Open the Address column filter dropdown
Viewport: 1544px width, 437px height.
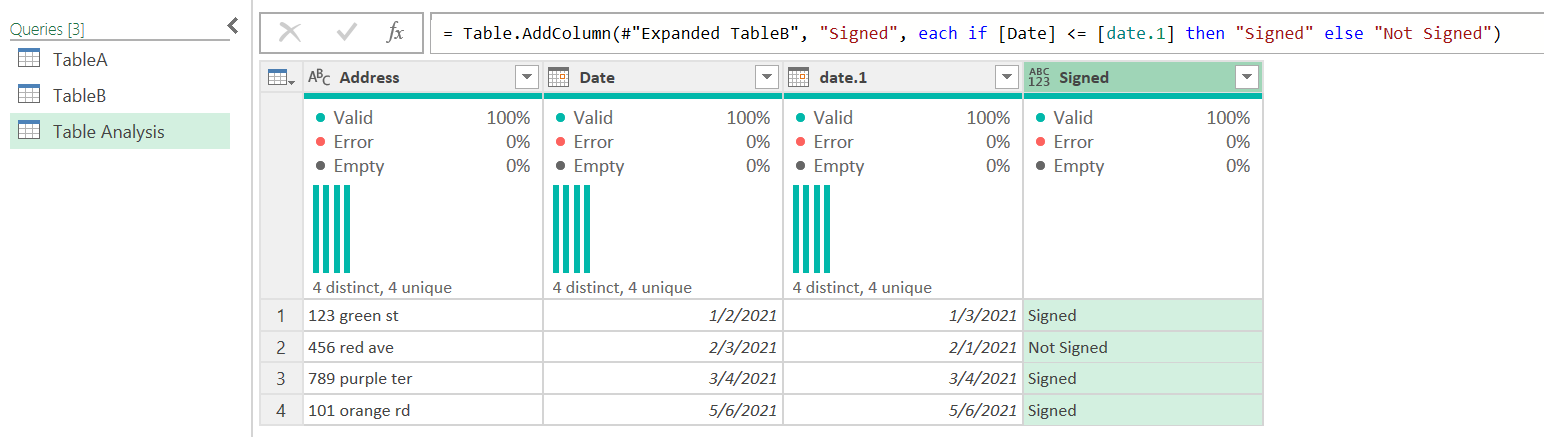[527, 77]
